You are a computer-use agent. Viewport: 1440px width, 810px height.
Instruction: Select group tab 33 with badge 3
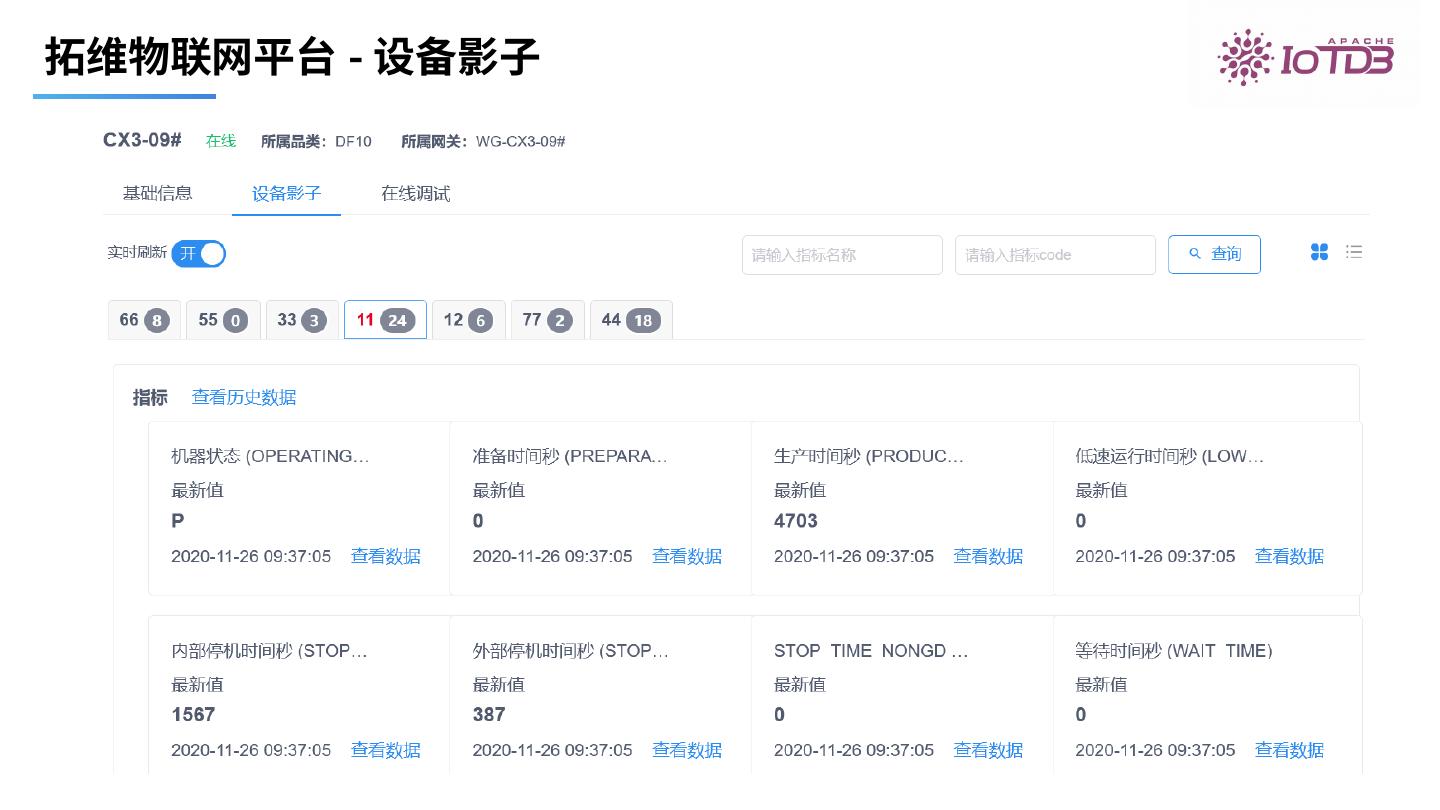click(302, 320)
